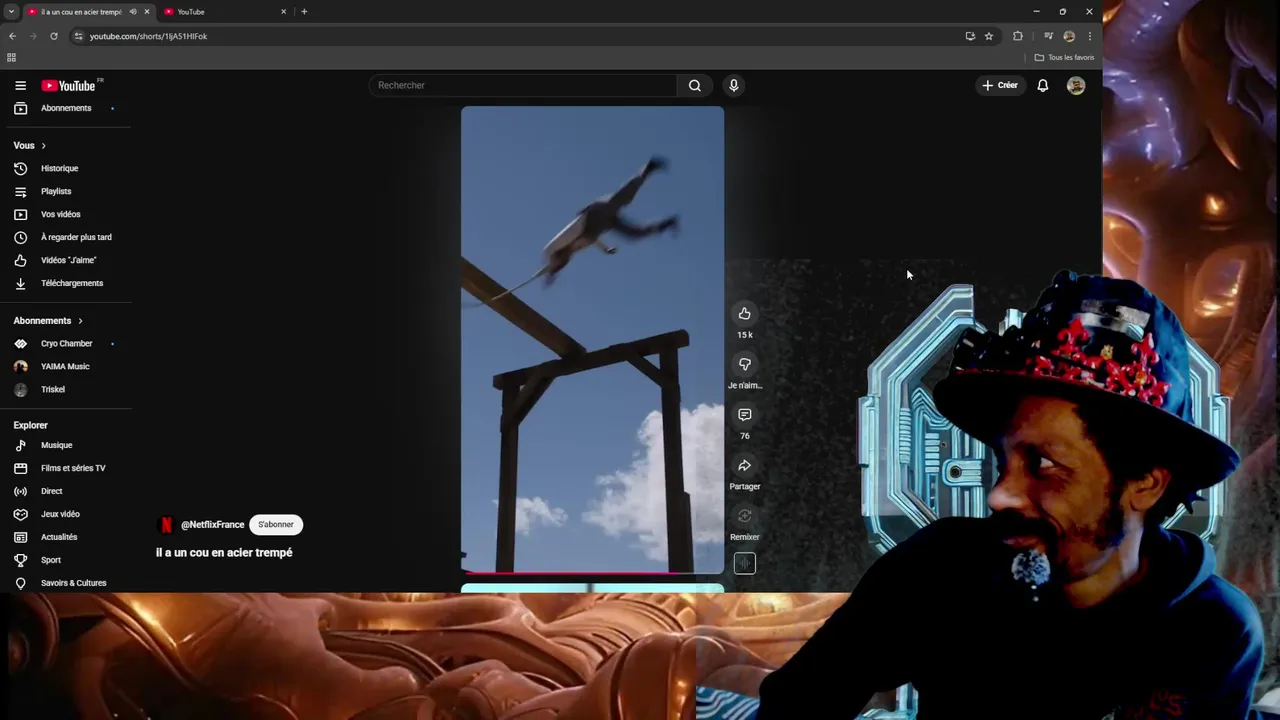1280x720 pixels.
Task: Open Tous les favoris bookmarks folder
Action: click(1065, 57)
